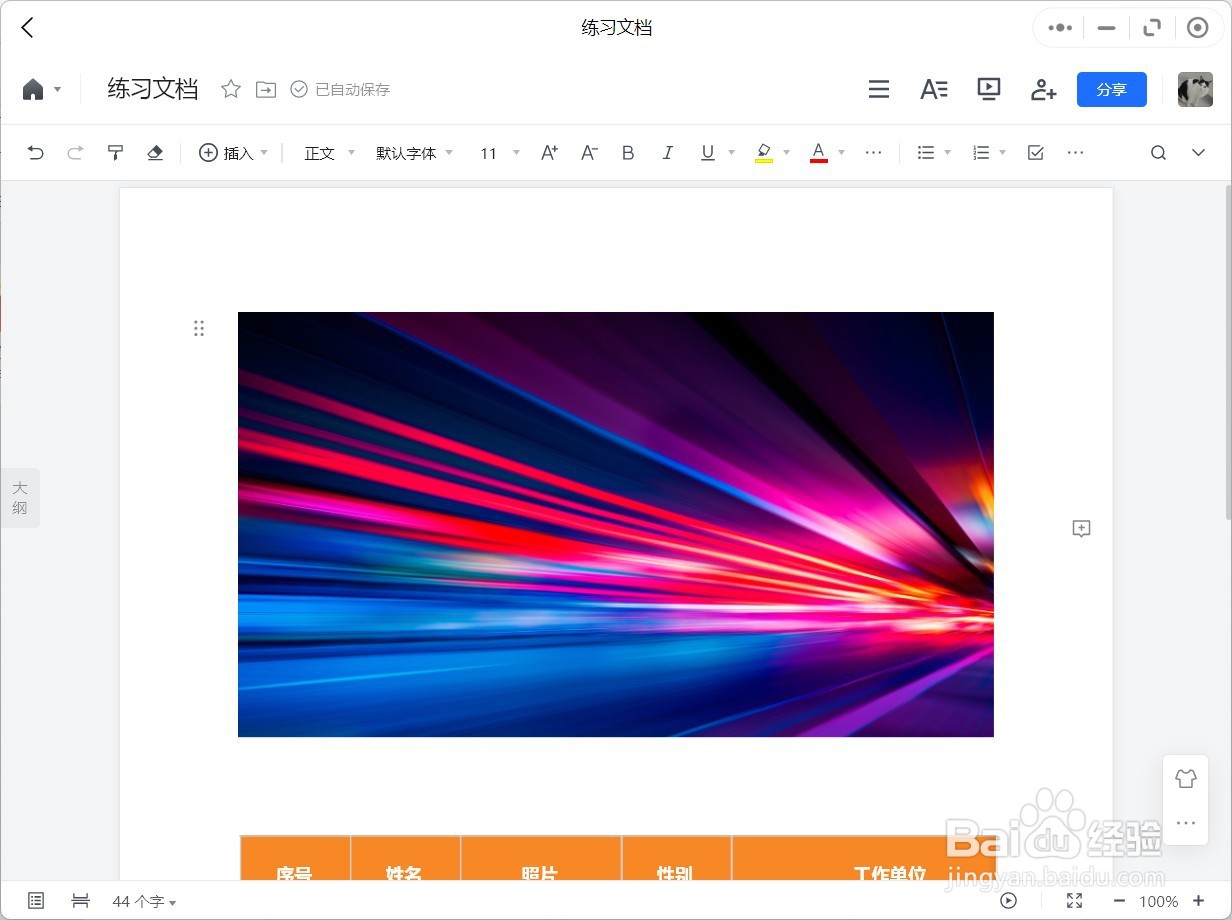Open the add collaborator icon
This screenshot has width=1232, height=920.
click(1043, 89)
